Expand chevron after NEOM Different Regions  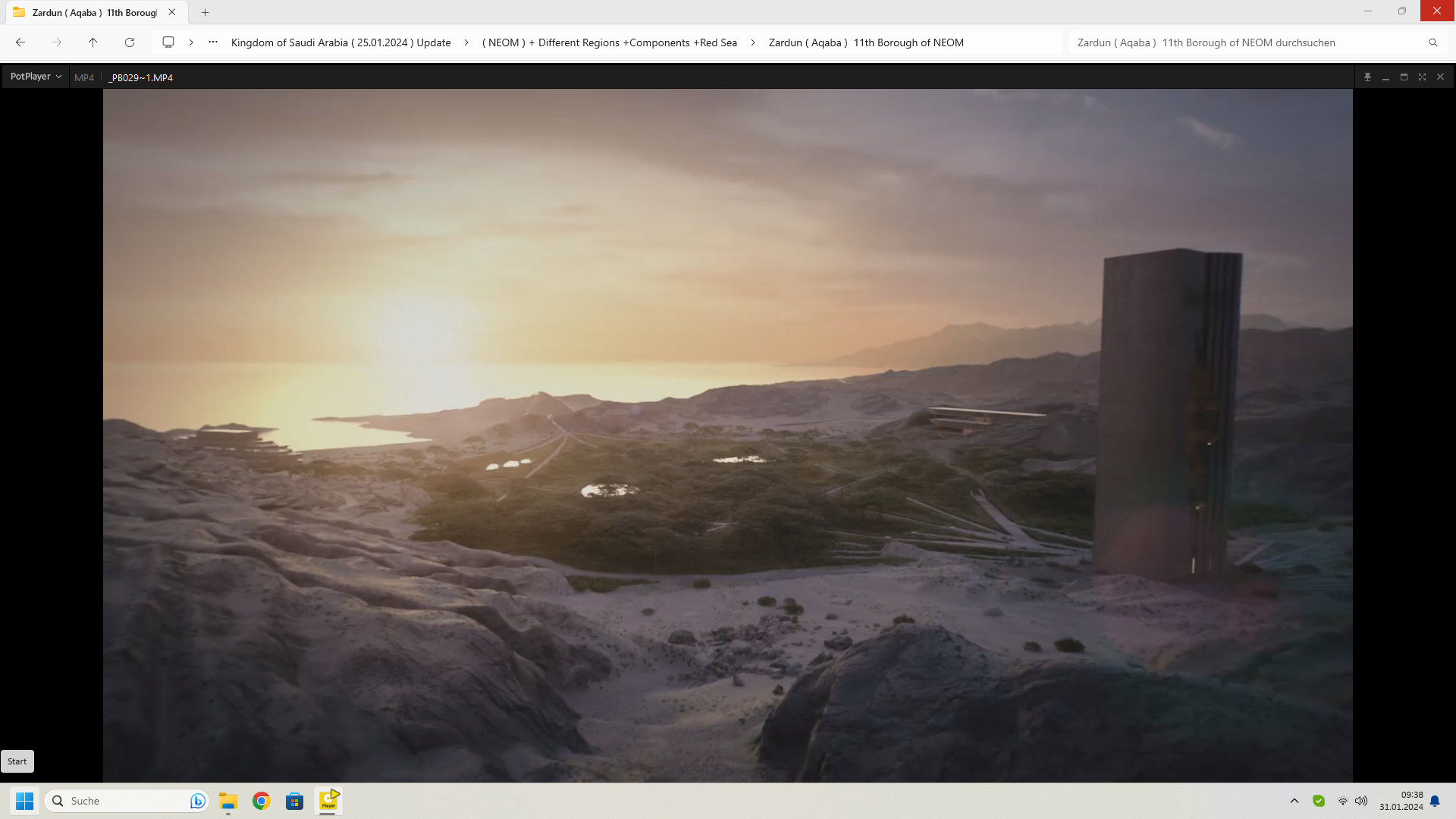[x=753, y=42]
